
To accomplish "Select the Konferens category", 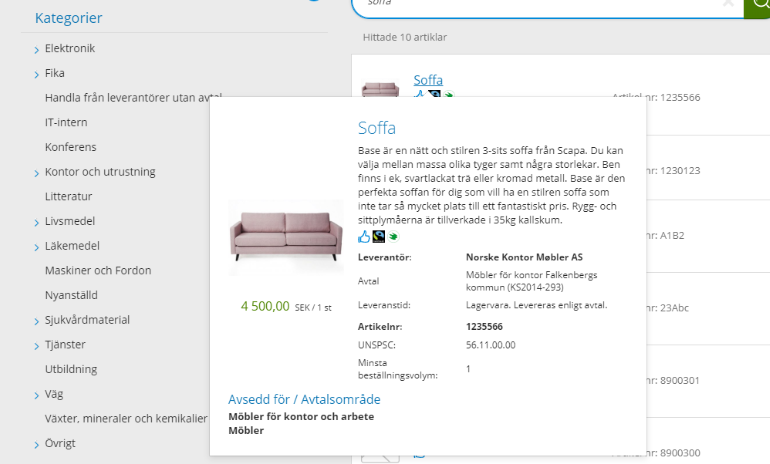I will click(x=71, y=148).
